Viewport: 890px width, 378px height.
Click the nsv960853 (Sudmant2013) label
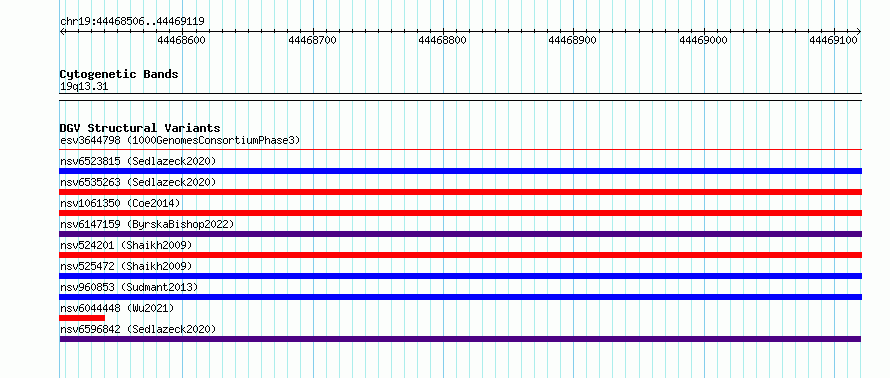pyautogui.click(x=129, y=287)
